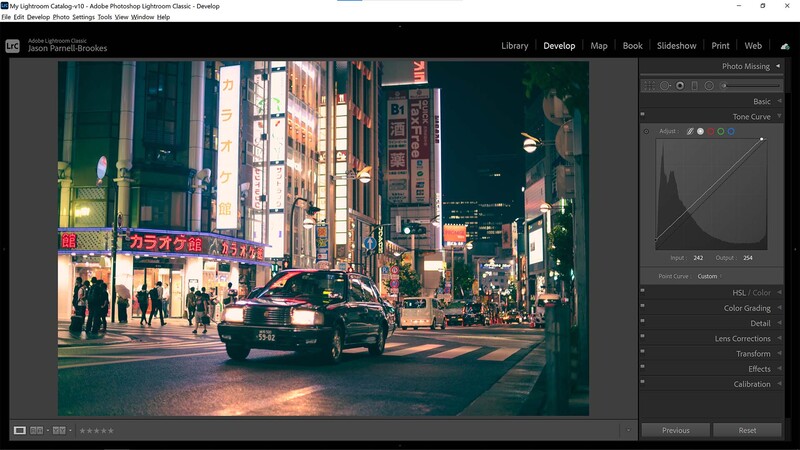Viewport: 800px width, 450px height.
Task: Switch to the Library module
Action: point(514,46)
